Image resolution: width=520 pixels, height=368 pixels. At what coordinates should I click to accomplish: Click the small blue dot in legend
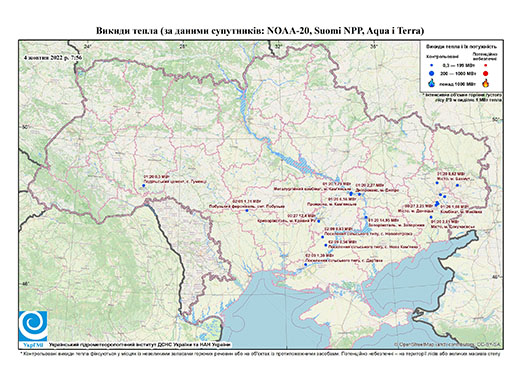(x=432, y=65)
